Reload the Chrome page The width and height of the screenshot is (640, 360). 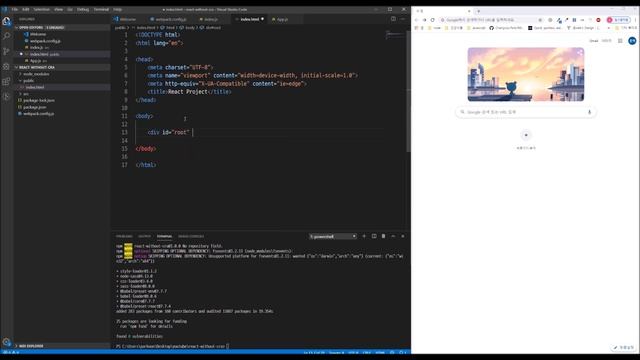433,20
